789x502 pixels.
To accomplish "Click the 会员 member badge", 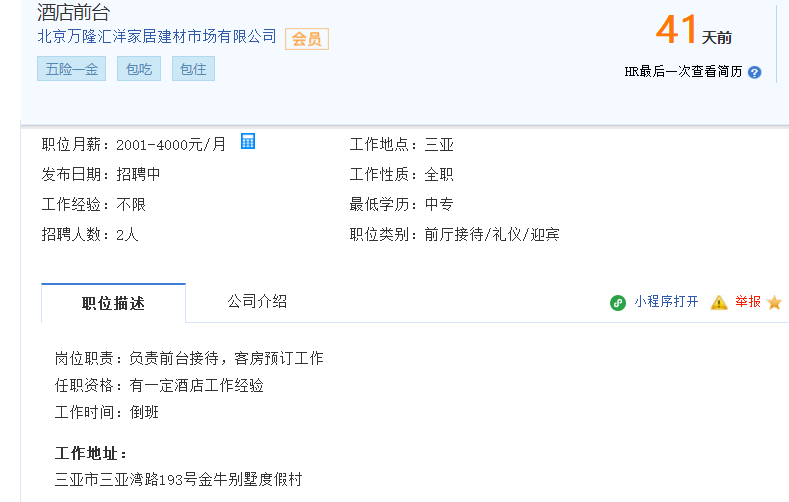I will [x=307, y=39].
